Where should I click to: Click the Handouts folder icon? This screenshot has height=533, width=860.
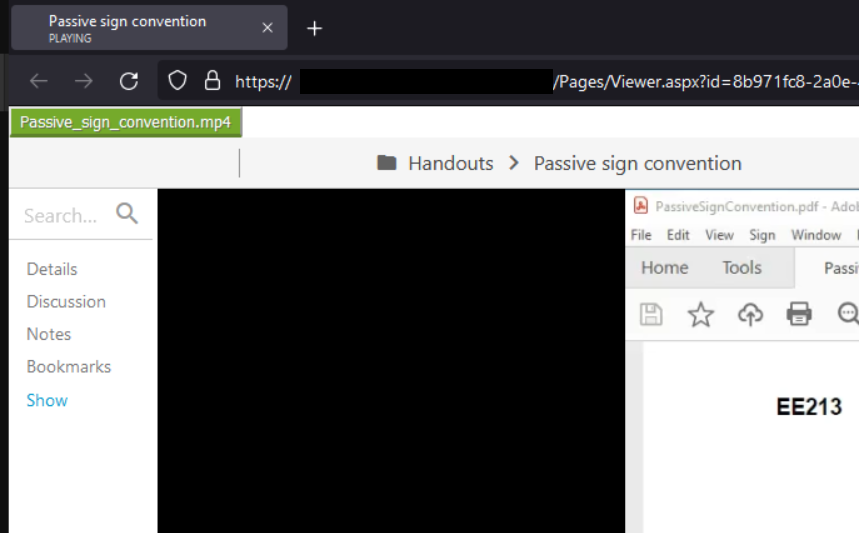(x=387, y=163)
